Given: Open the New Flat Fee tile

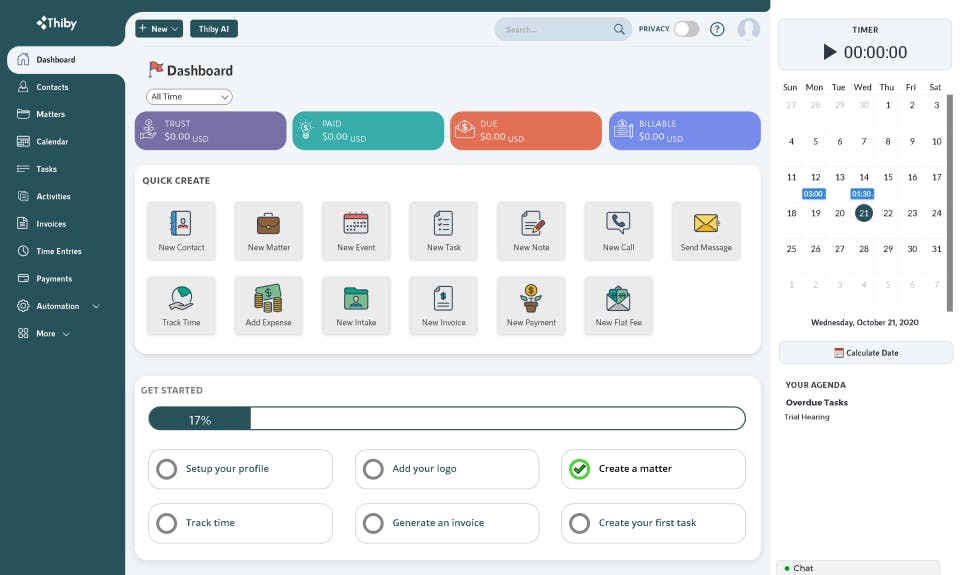Looking at the screenshot, I should pyautogui.click(x=618, y=306).
